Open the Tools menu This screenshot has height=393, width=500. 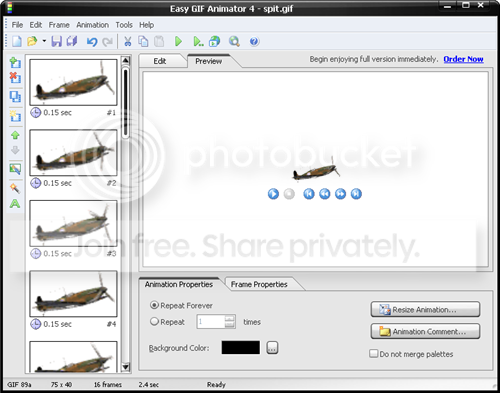tap(124, 25)
